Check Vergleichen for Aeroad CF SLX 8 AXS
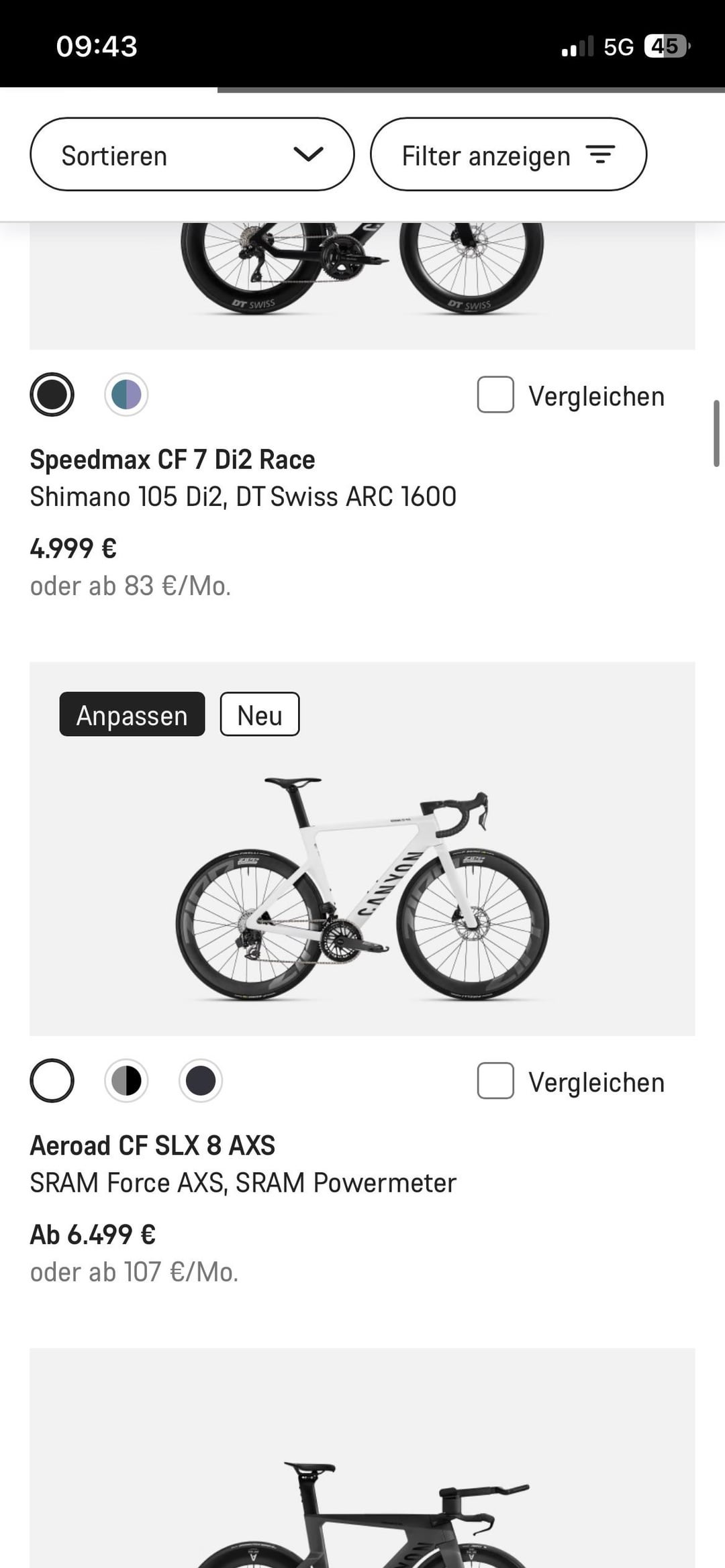The image size is (725, 1568). [495, 1081]
